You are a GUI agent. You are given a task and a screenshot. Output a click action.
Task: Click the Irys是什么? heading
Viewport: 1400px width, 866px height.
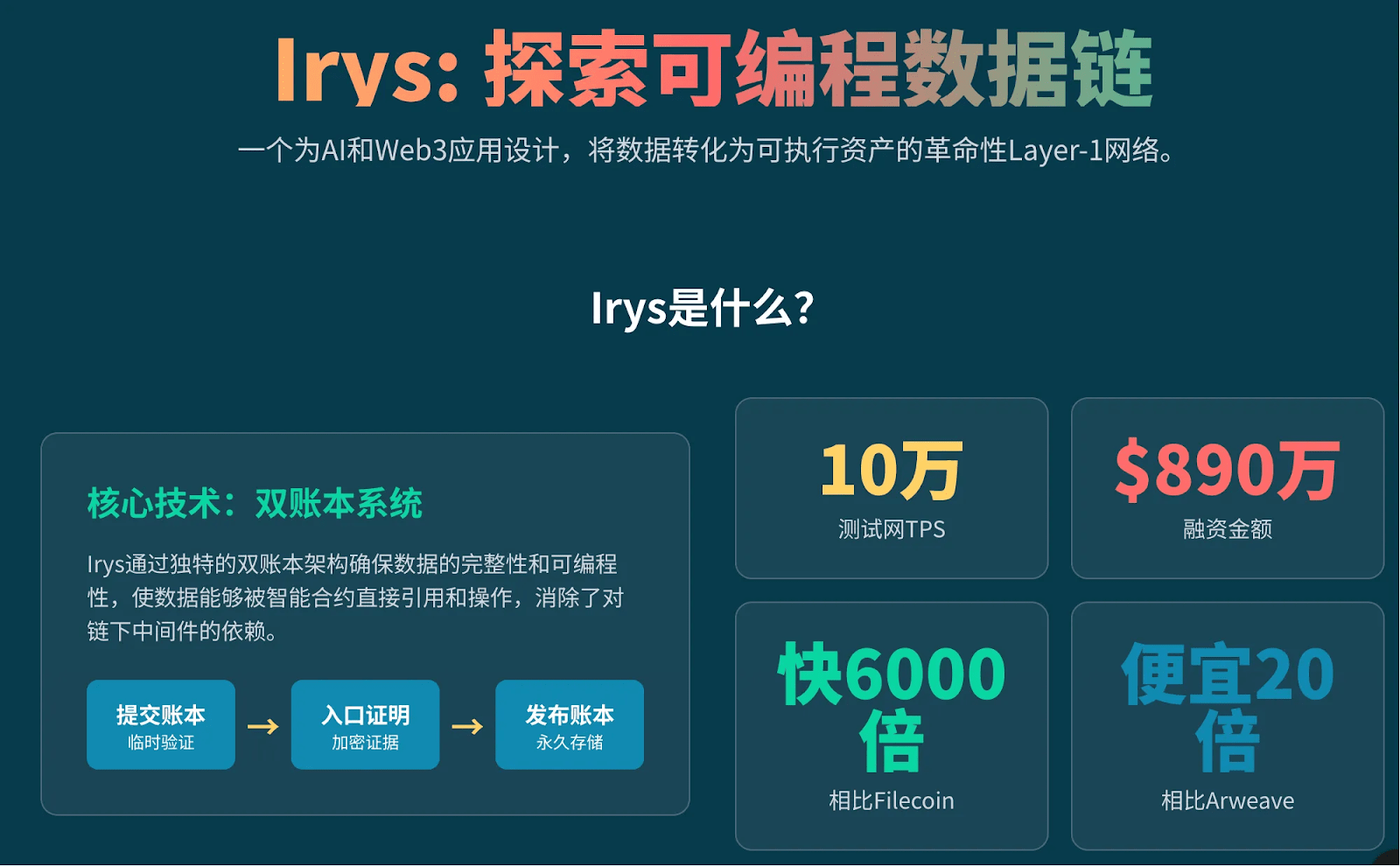[702, 308]
